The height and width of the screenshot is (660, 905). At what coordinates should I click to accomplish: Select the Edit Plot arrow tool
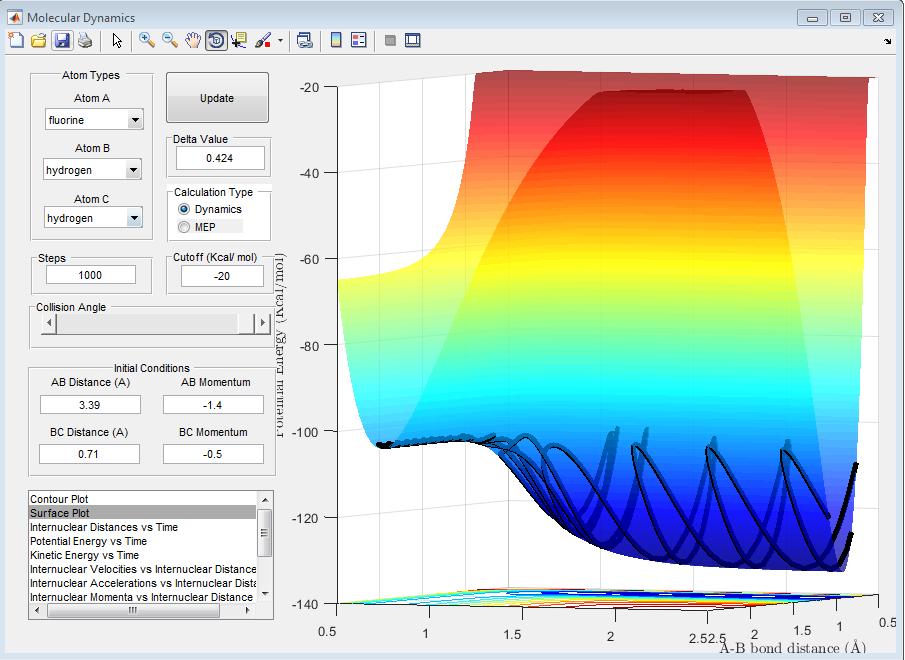click(x=117, y=40)
